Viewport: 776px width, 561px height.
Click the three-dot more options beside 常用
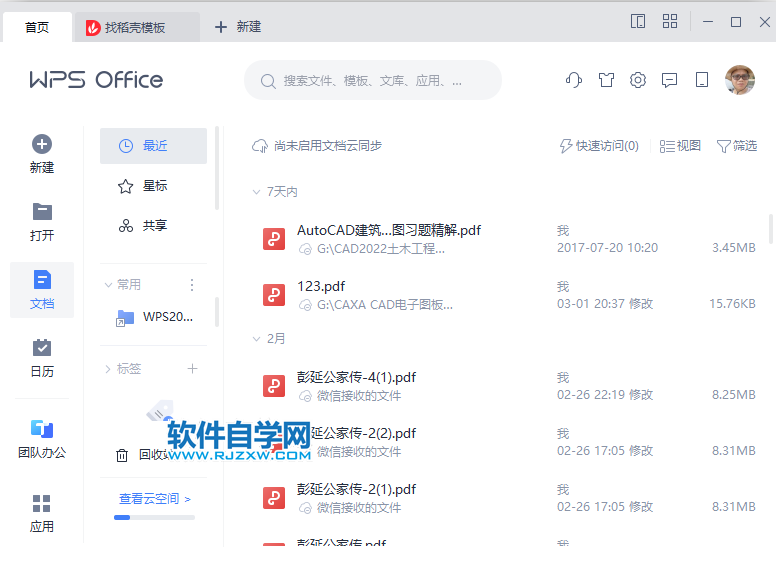tap(192, 284)
